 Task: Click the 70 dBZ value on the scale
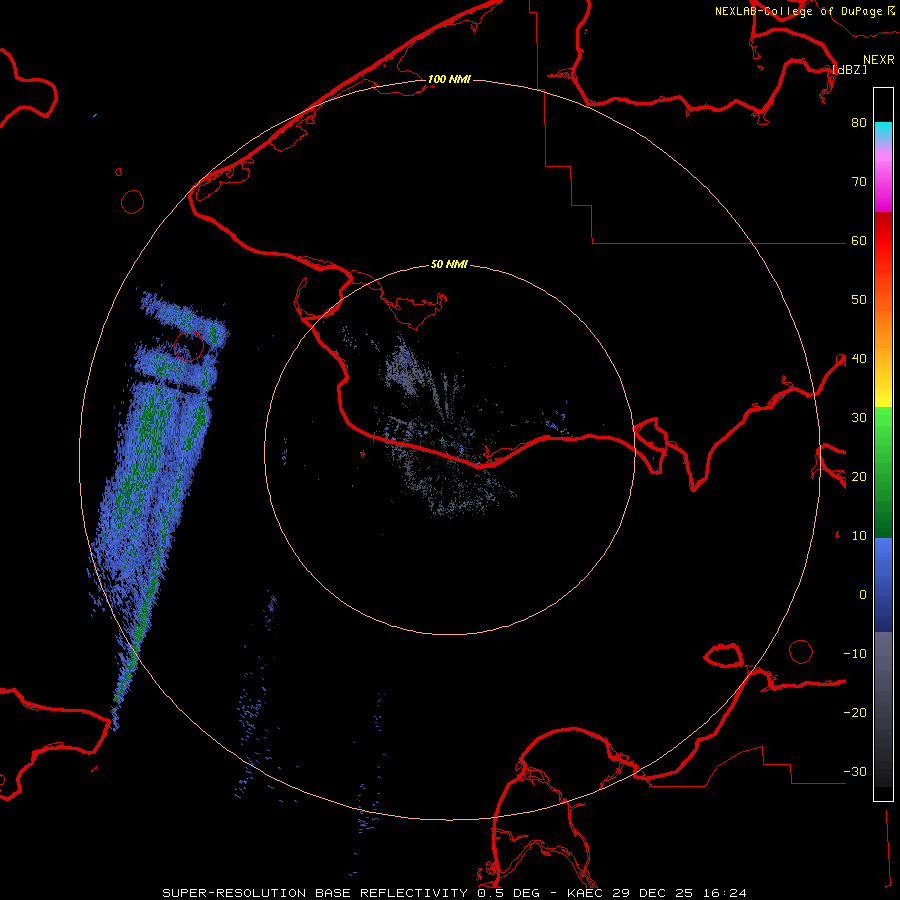[x=859, y=182]
